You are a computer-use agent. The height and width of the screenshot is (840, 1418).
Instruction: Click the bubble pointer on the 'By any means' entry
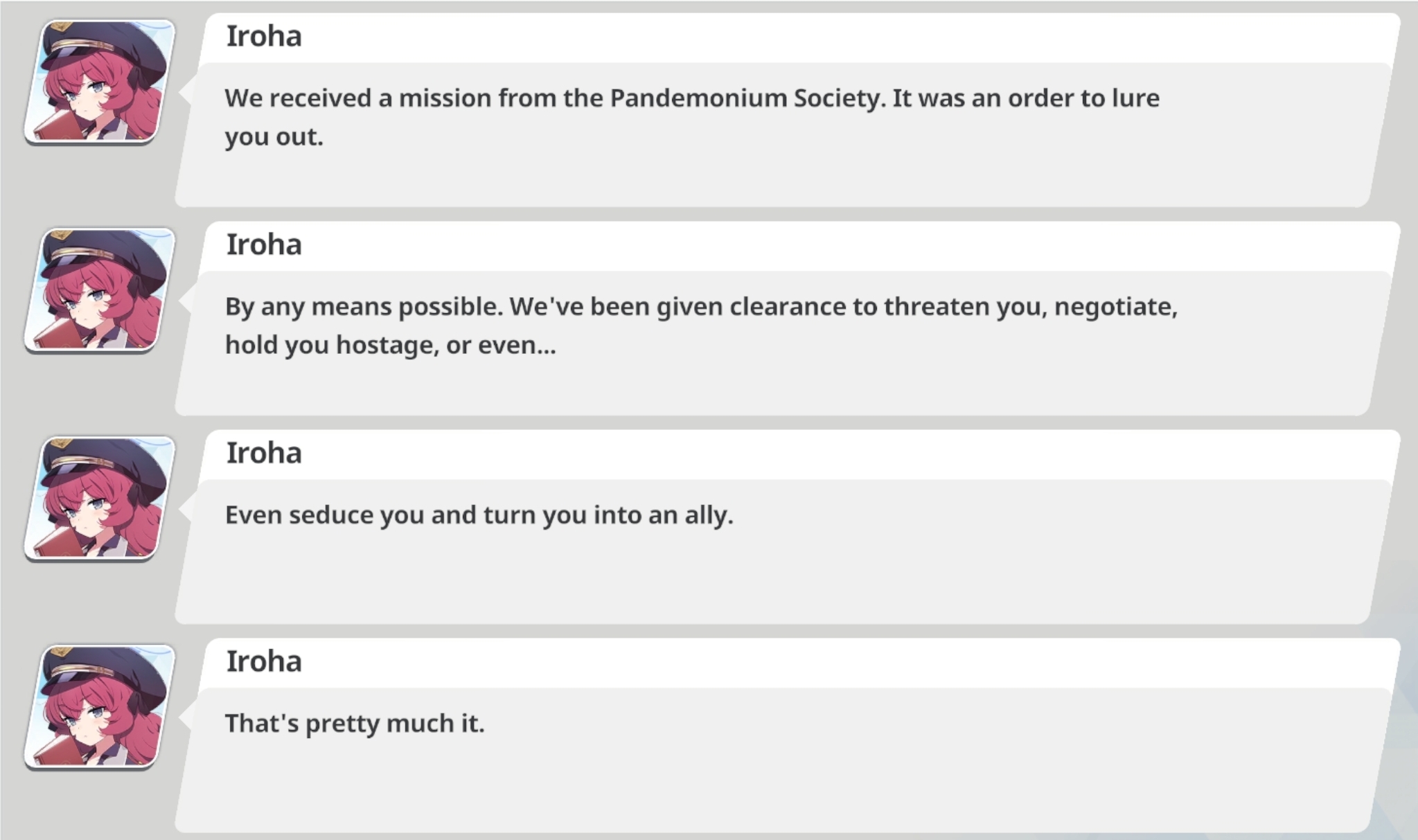186,300
